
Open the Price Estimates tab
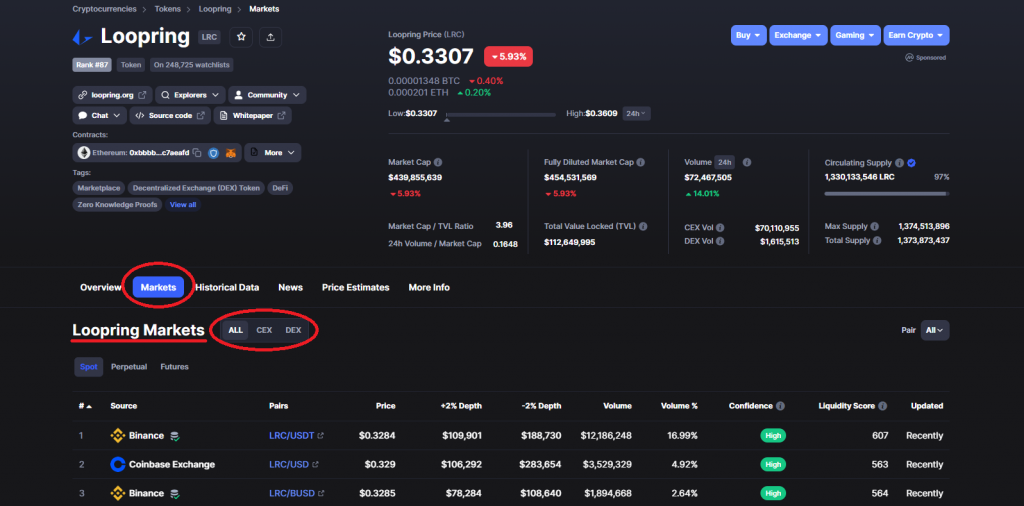355,287
